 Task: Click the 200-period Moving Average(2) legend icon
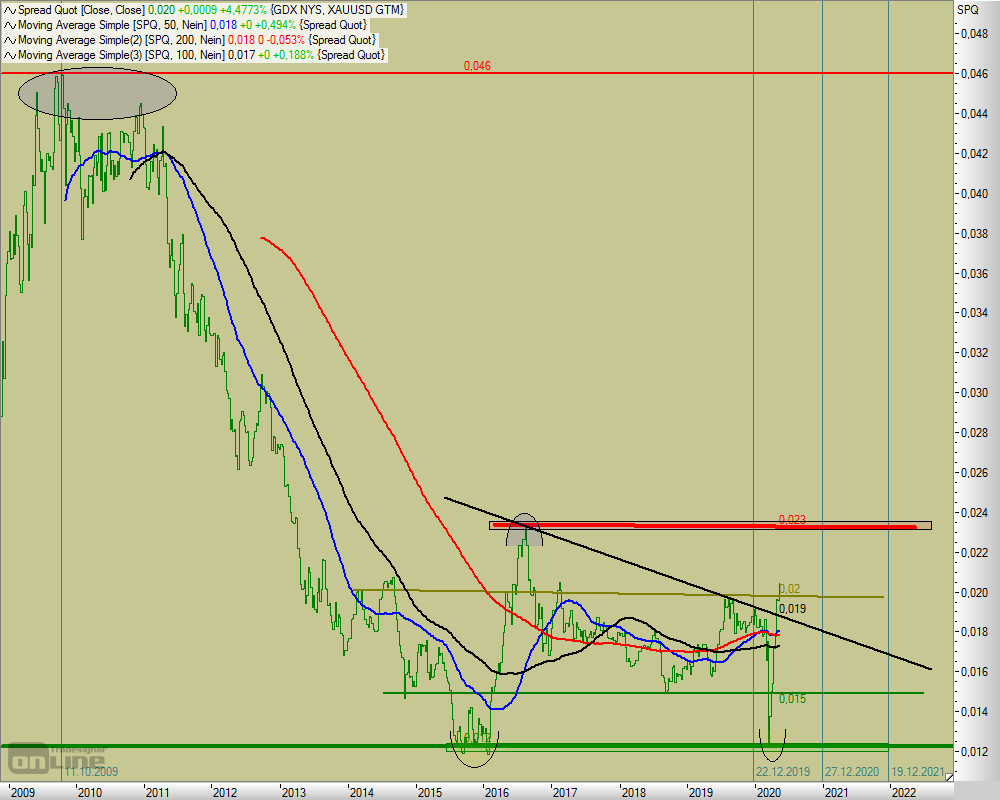pyautogui.click(x=9, y=39)
